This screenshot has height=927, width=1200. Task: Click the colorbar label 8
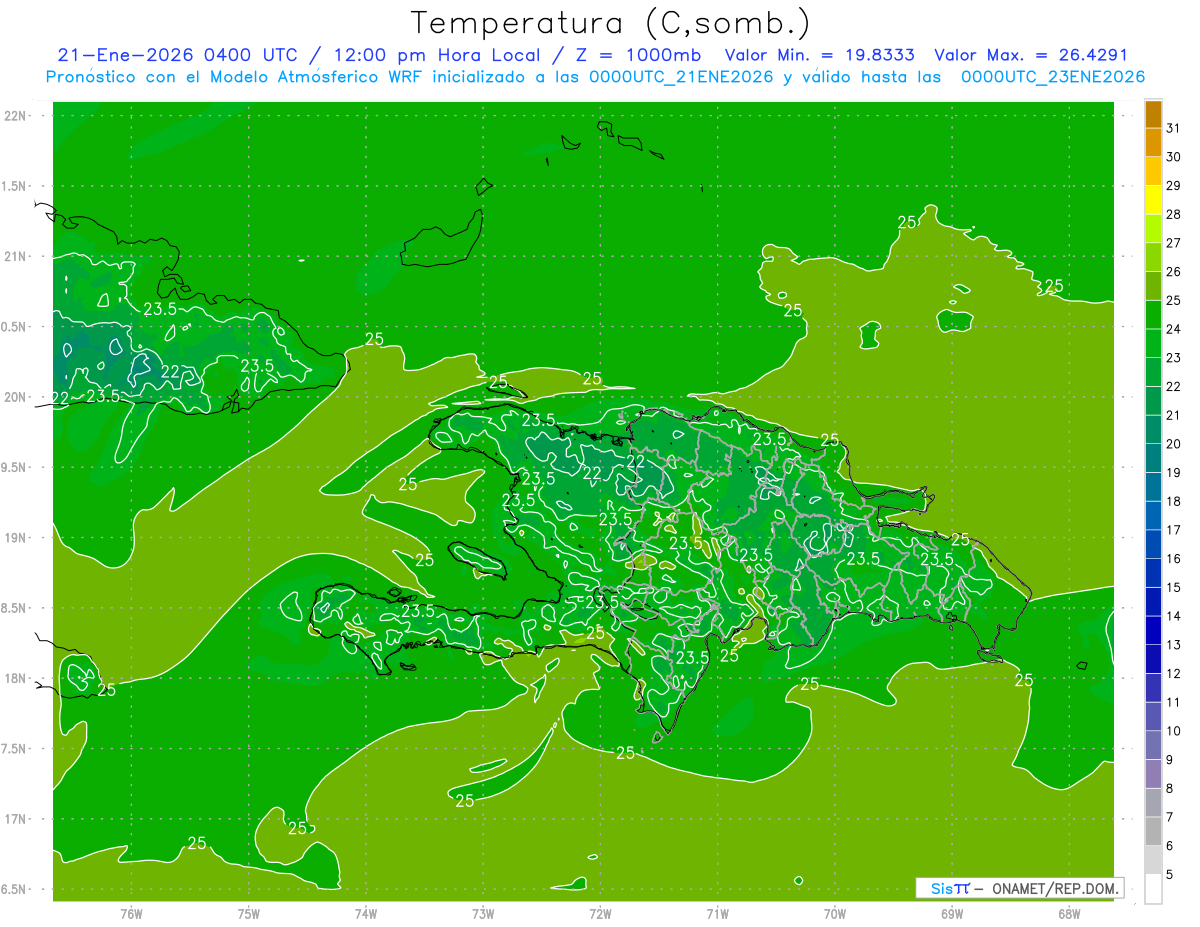click(x=1170, y=788)
